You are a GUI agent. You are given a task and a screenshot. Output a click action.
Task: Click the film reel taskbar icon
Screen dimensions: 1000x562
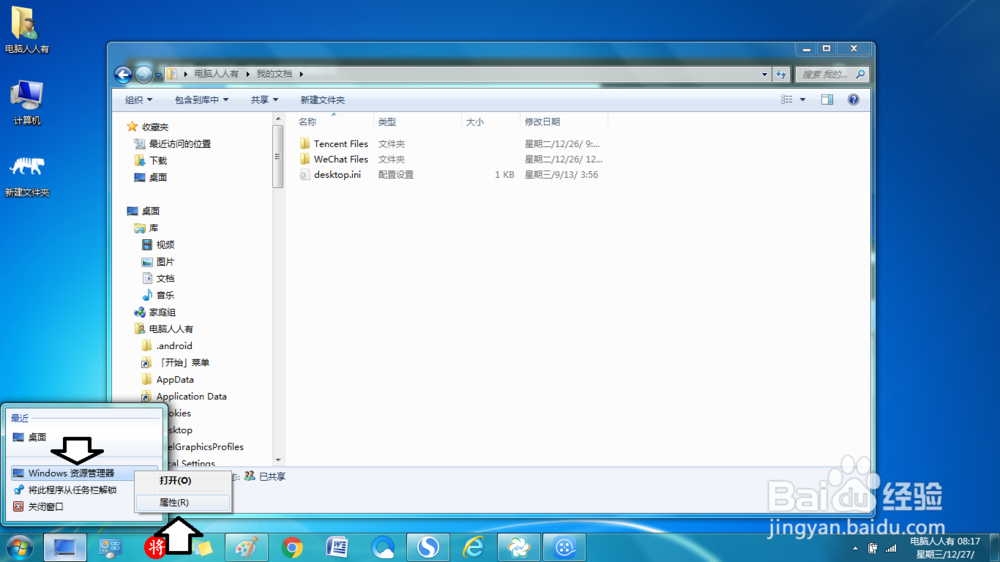tap(564, 547)
